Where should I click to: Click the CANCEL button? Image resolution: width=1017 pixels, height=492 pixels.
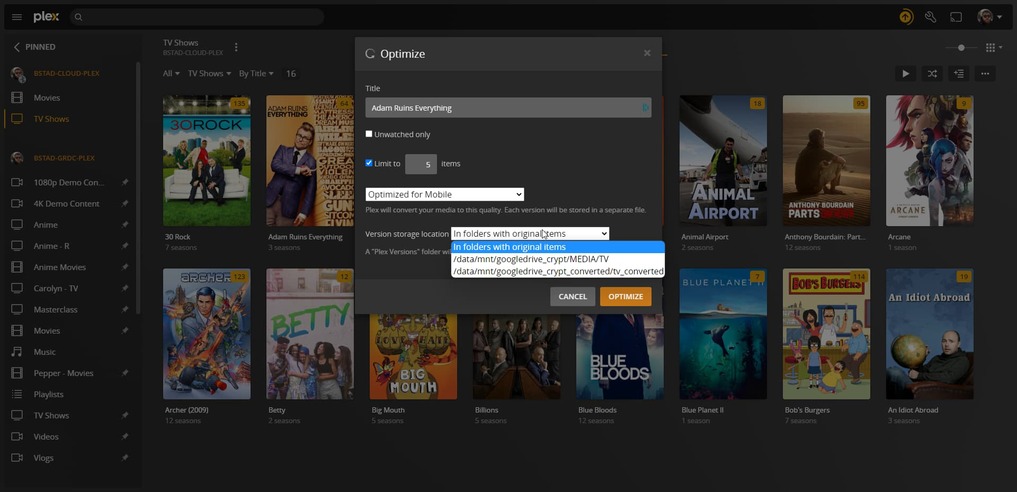click(x=573, y=296)
